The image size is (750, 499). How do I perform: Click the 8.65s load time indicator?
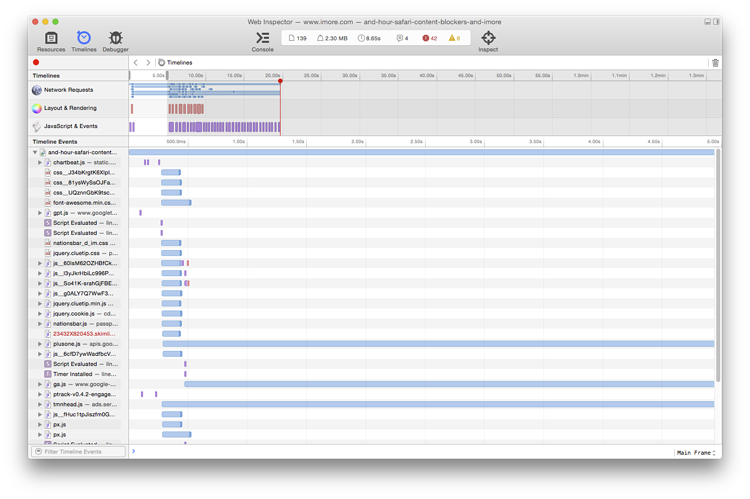coord(369,38)
